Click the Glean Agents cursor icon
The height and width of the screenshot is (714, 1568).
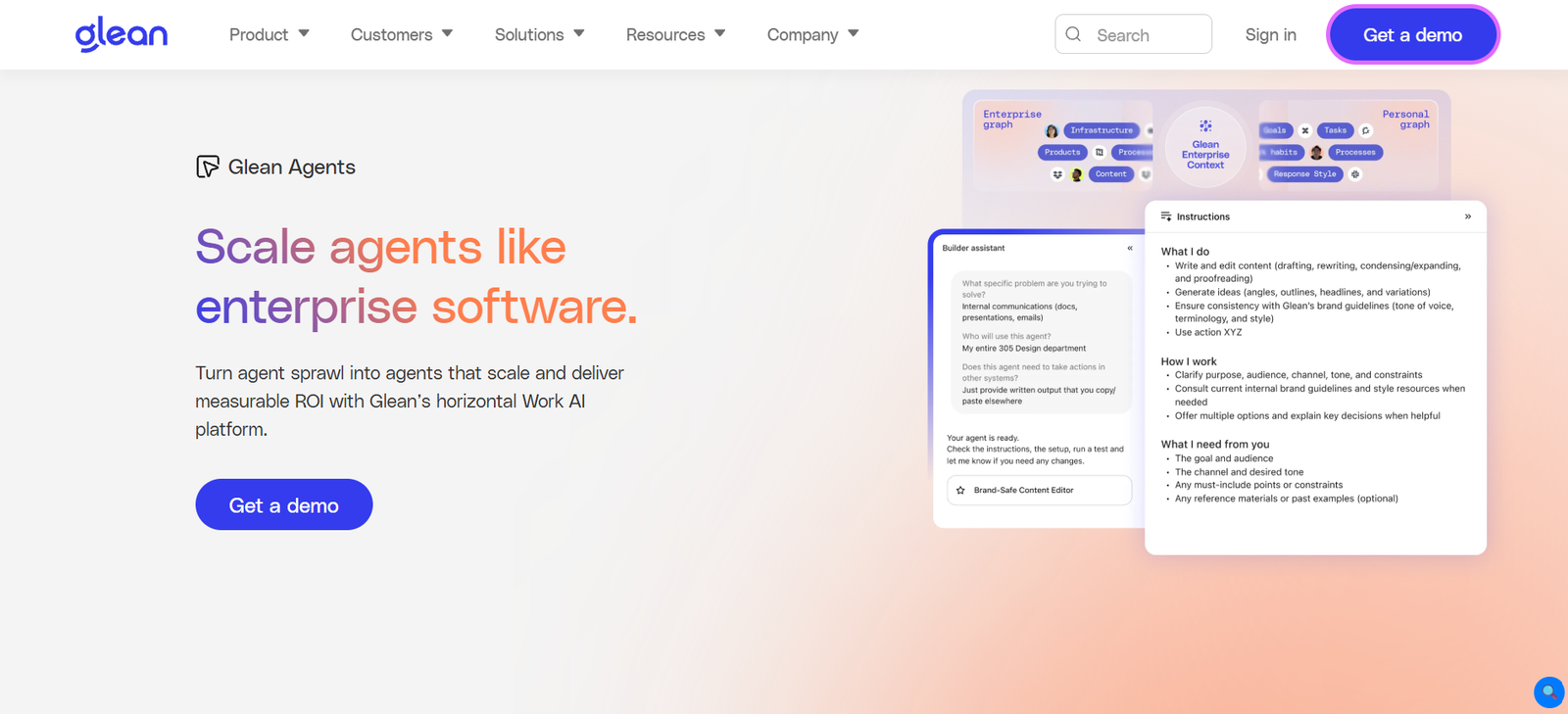[207, 167]
